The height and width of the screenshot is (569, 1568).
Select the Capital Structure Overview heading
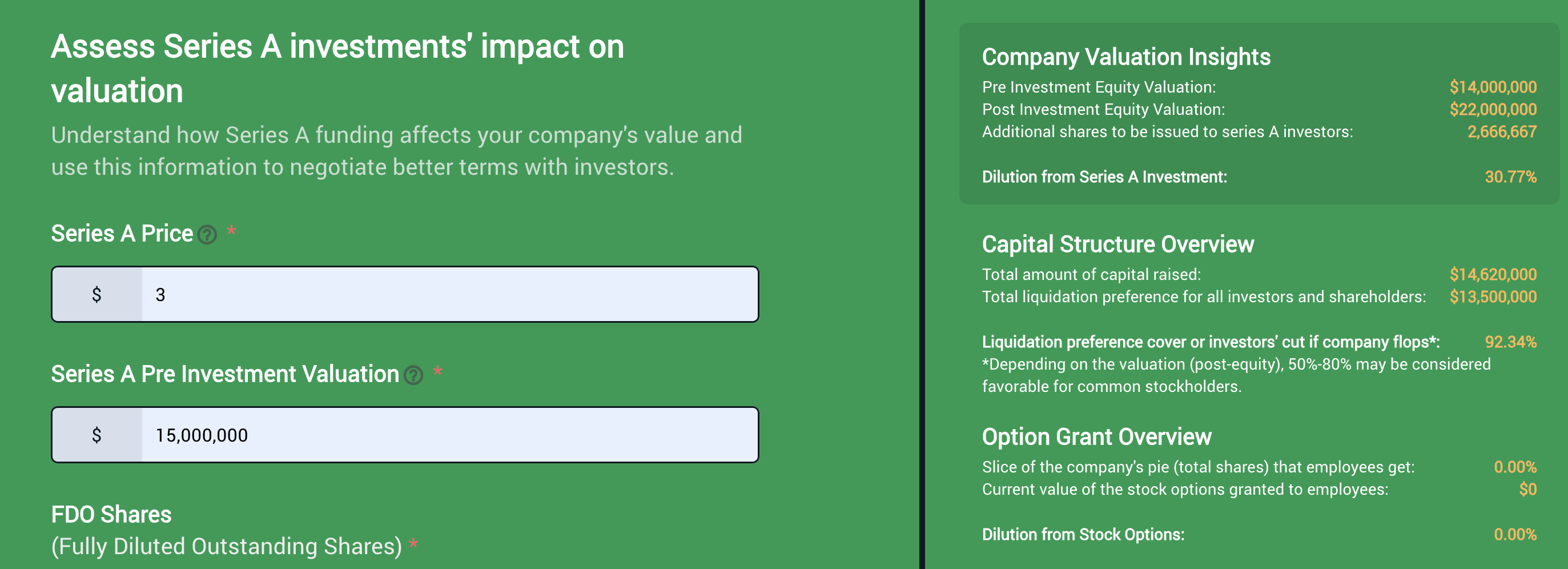pos(1118,245)
